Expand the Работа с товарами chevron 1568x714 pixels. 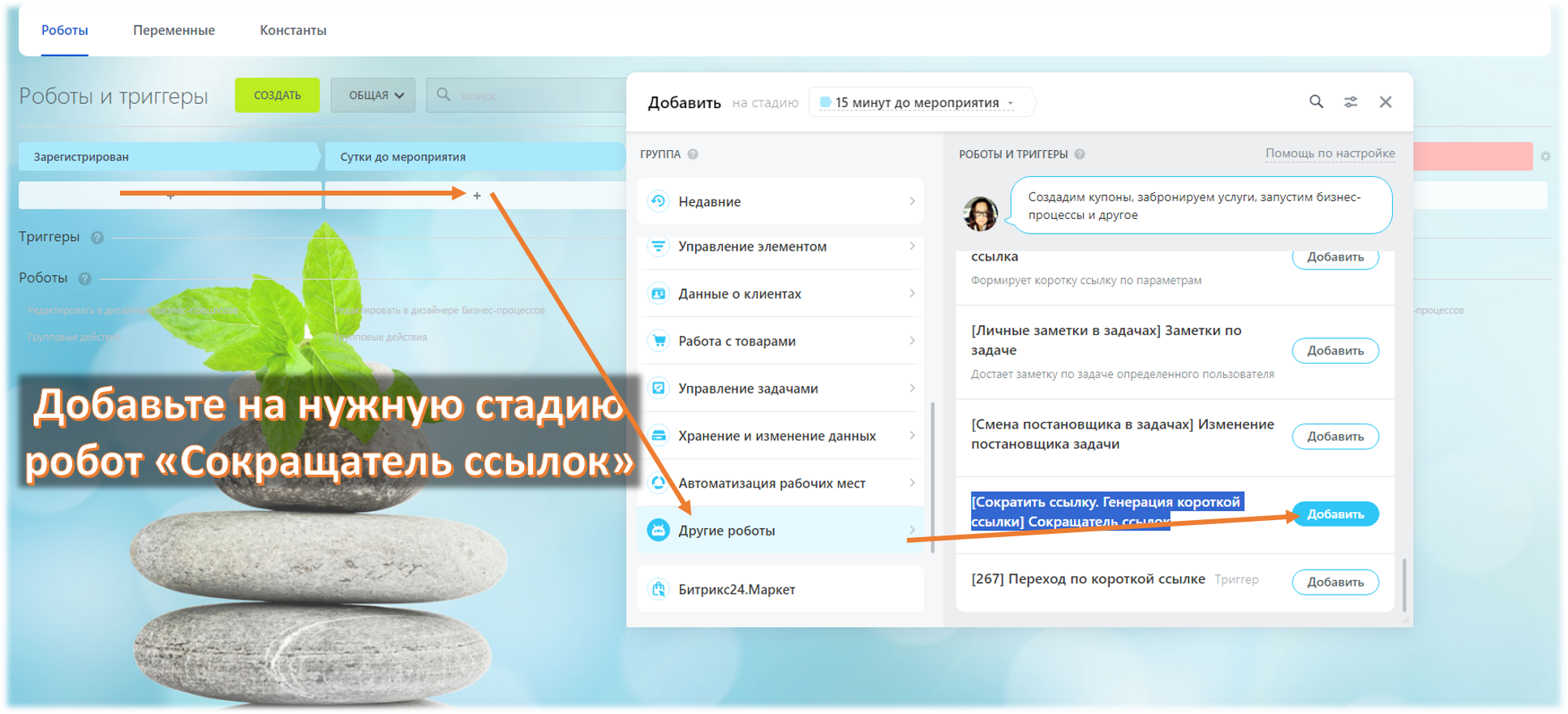[912, 341]
